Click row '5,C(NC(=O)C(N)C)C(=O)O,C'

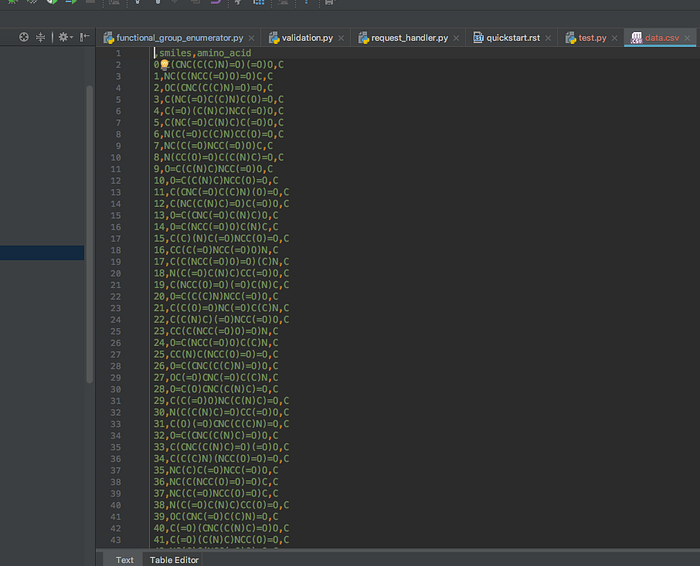219,123
